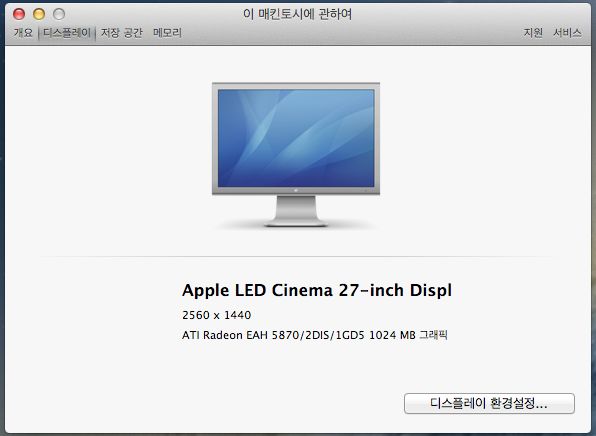Click the 이 매킨토시에 관하여 window title

click(297, 14)
